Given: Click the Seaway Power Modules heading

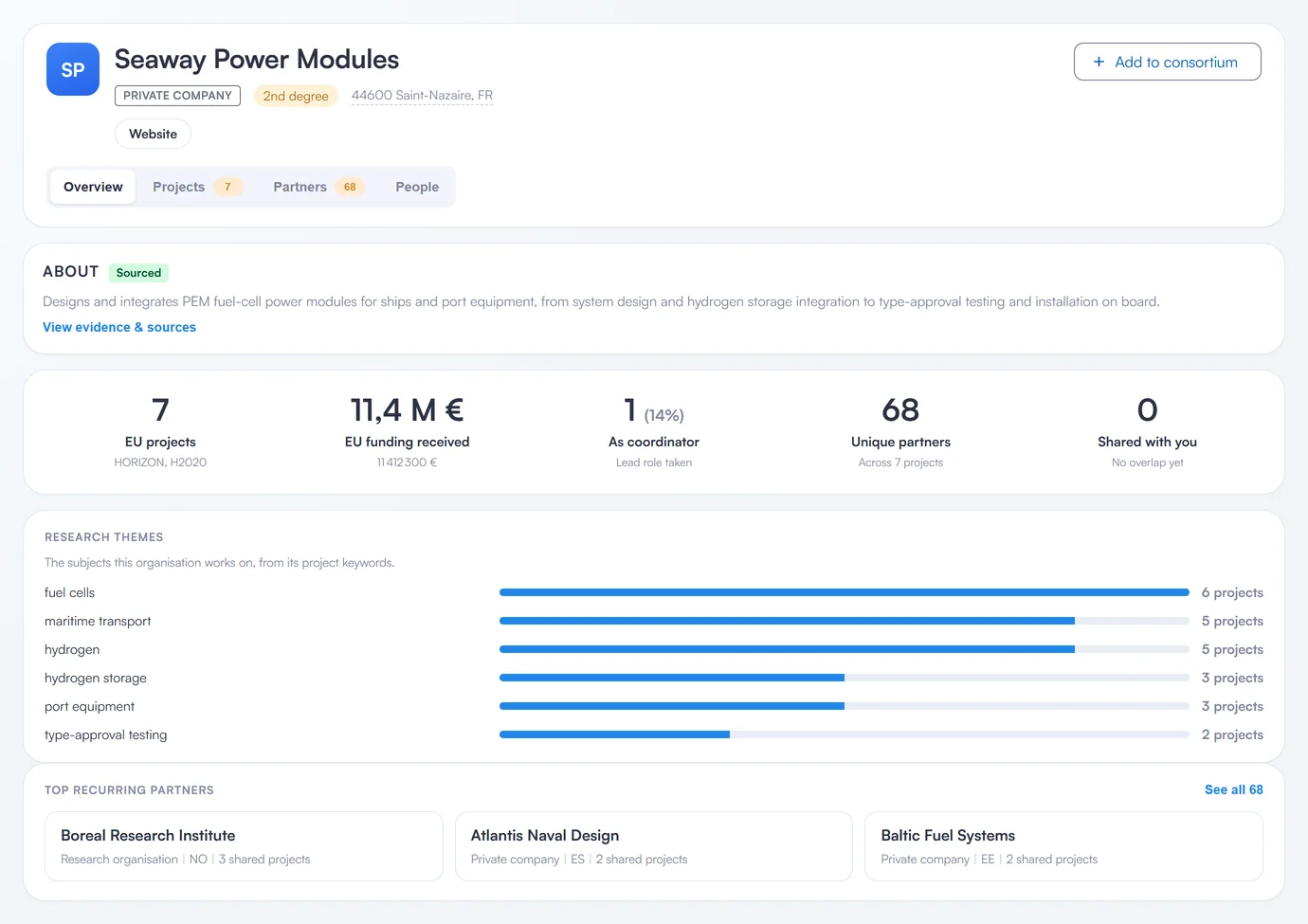Looking at the screenshot, I should [x=257, y=60].
